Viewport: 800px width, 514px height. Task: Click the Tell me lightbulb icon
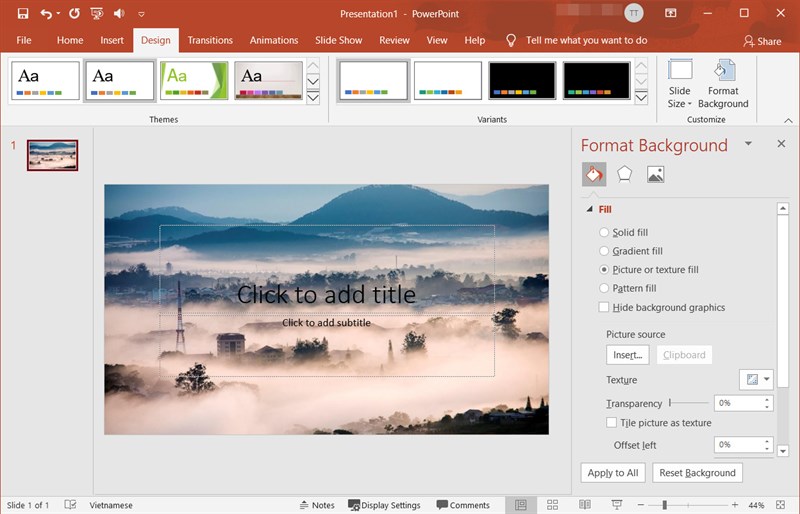510,41
